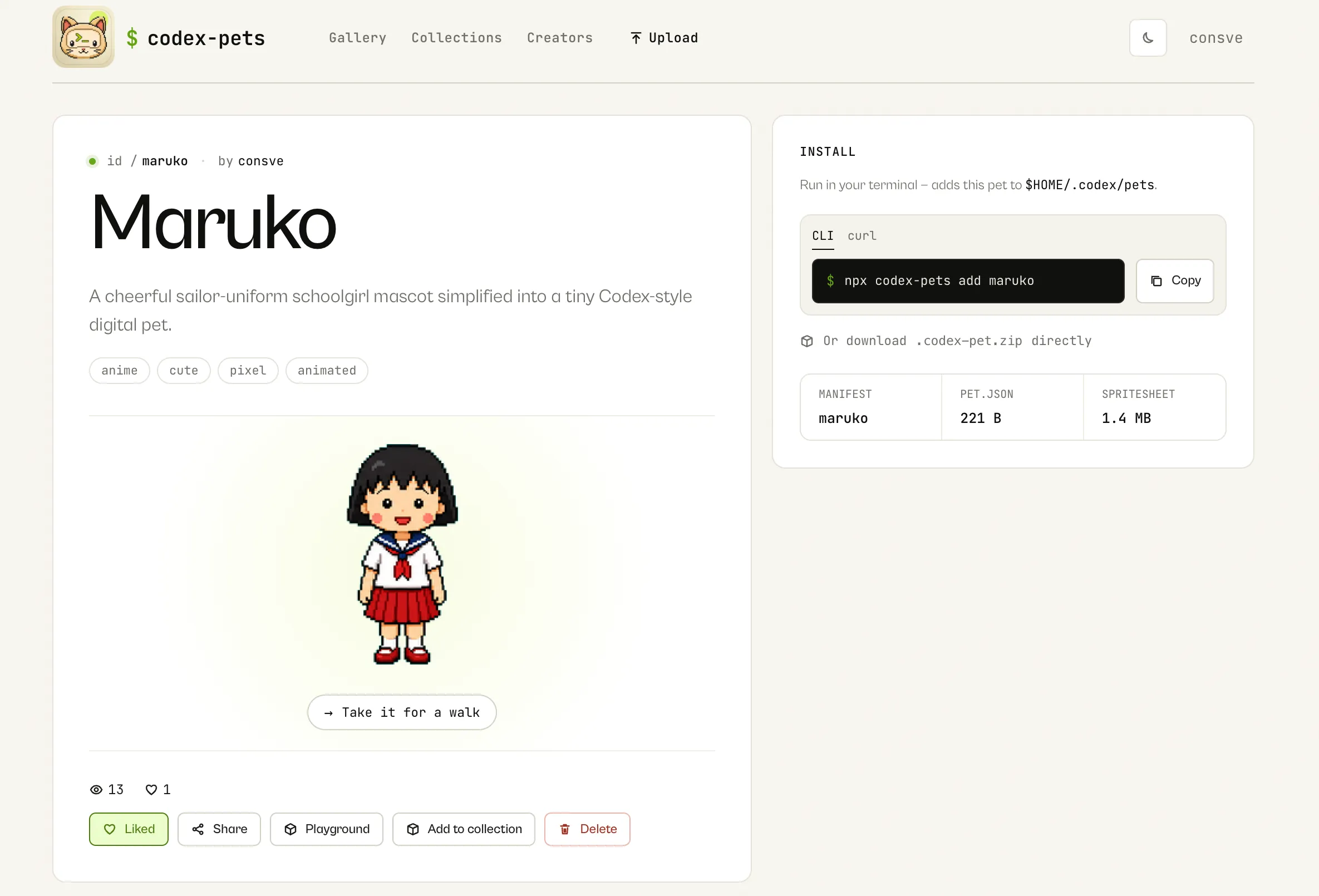Select the pixel tag
Viewport: 1319px width, 896px height.
coord(248,371)
